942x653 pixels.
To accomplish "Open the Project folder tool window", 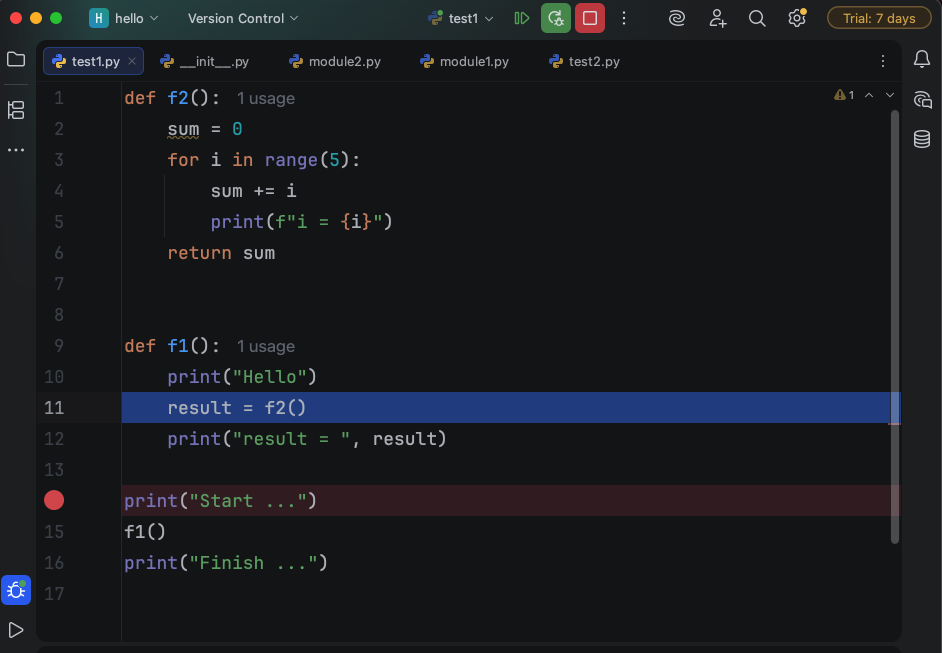I will click(16, 60).
